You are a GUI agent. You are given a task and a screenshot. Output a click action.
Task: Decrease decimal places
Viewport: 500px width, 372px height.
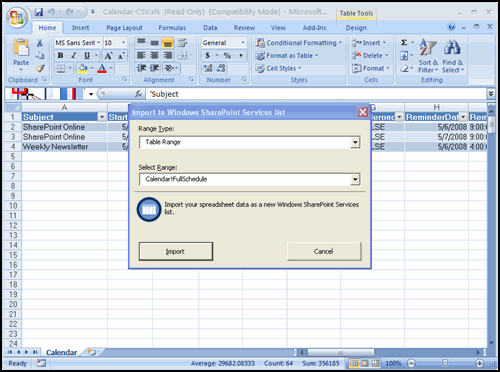point(221,68)
